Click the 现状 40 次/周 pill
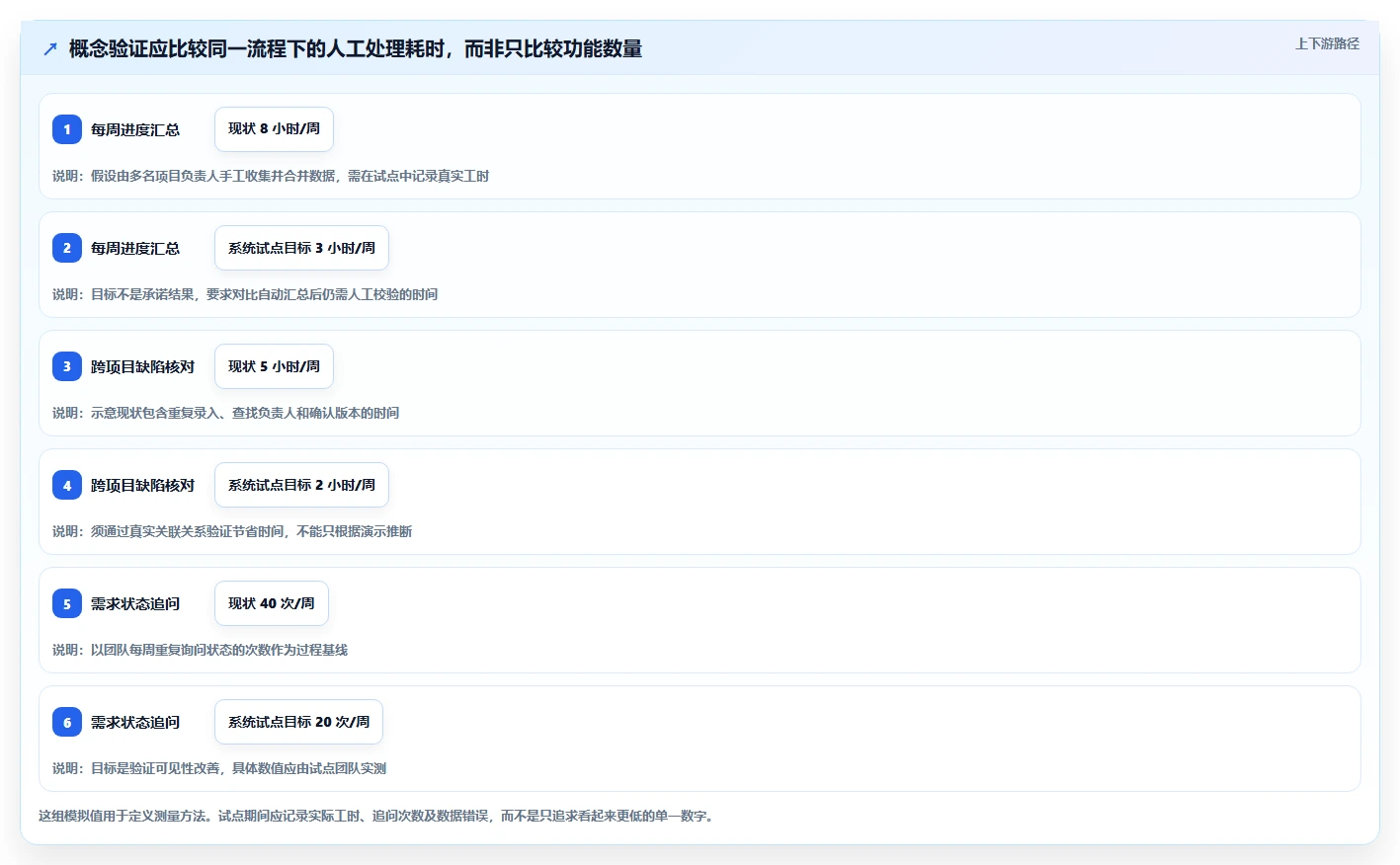Image resolution: width=1400 pixels, height=865 pixels. point(272,603)
